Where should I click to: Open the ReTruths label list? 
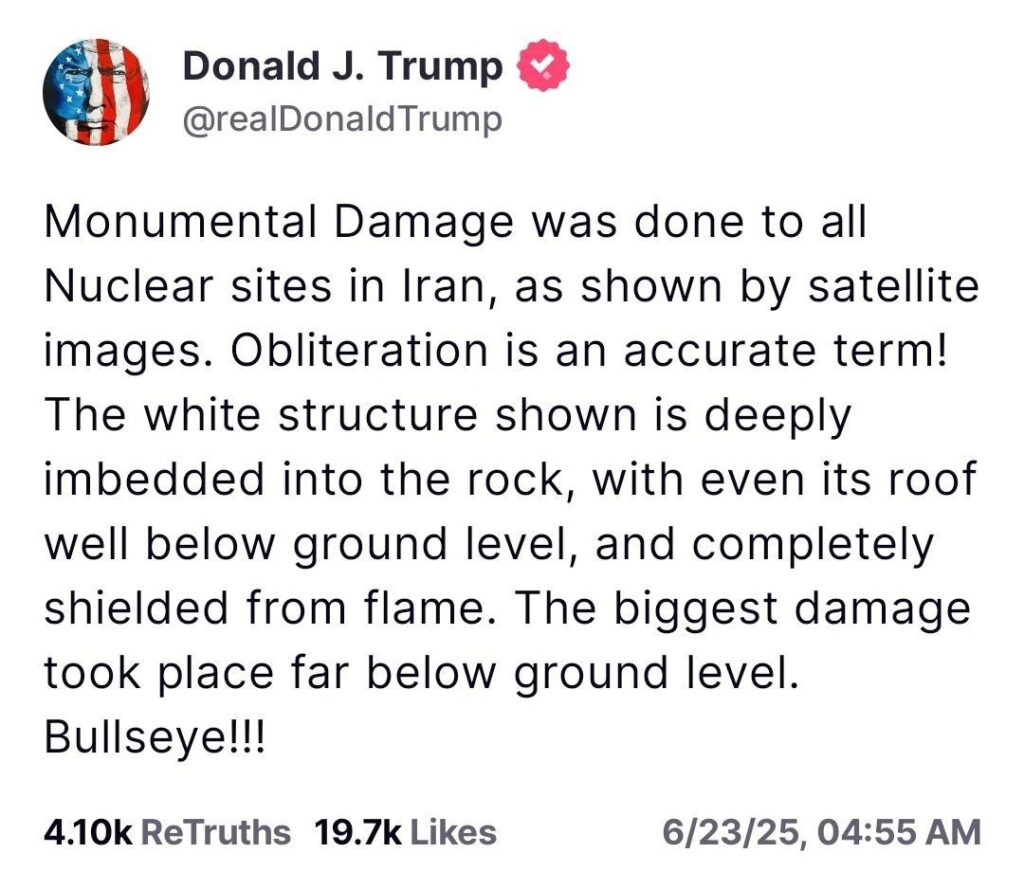click(216, 832)
